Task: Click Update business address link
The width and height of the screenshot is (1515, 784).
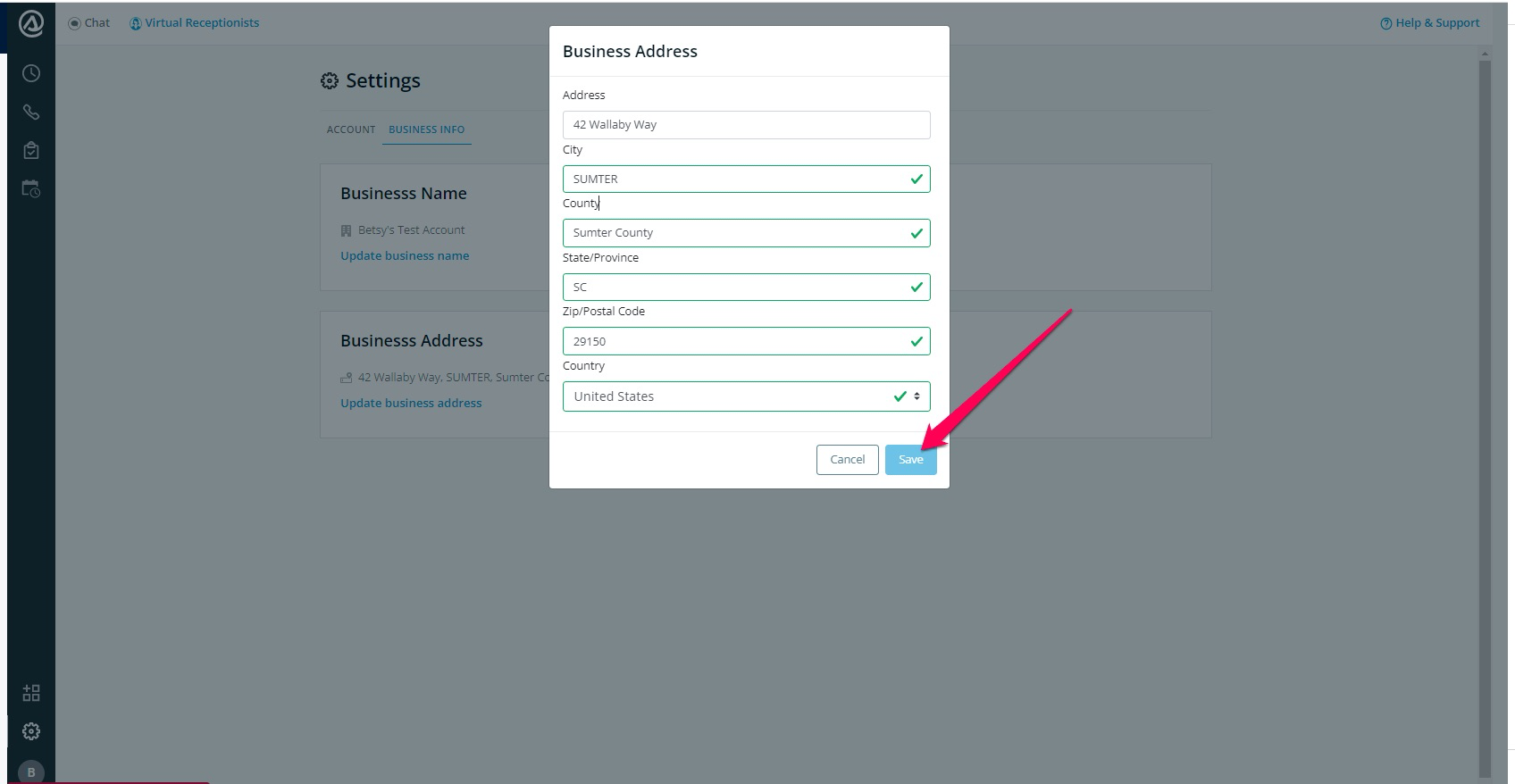Action: (411, 403)
